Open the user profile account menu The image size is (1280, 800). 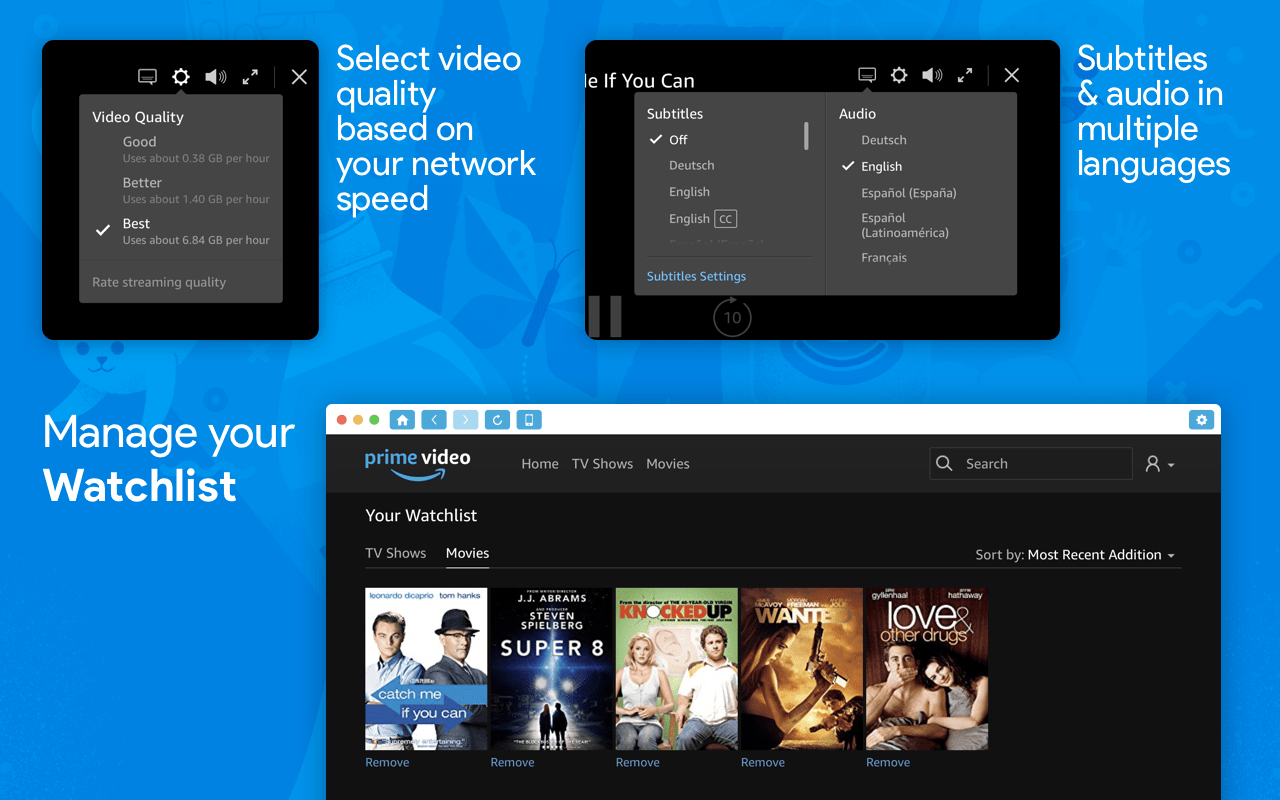pos(1159,464)
